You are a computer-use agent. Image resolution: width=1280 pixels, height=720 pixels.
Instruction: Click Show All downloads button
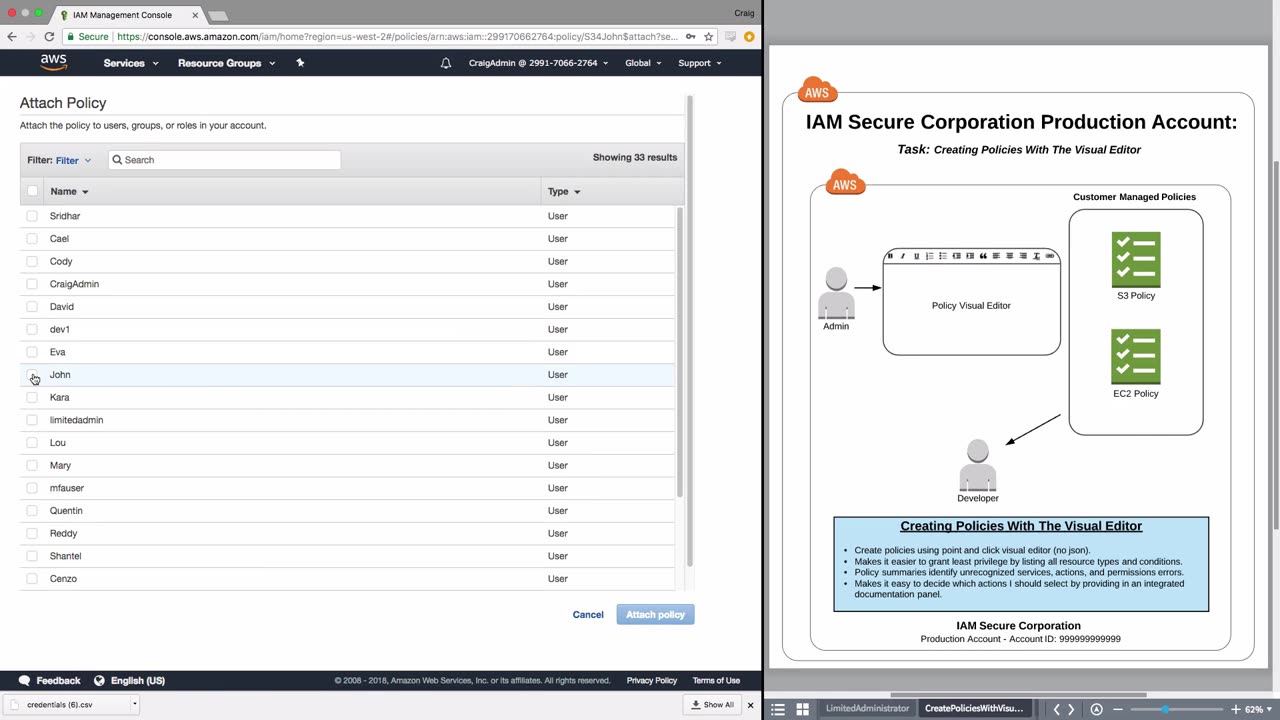pyautogui.click(x=713, y=705)
